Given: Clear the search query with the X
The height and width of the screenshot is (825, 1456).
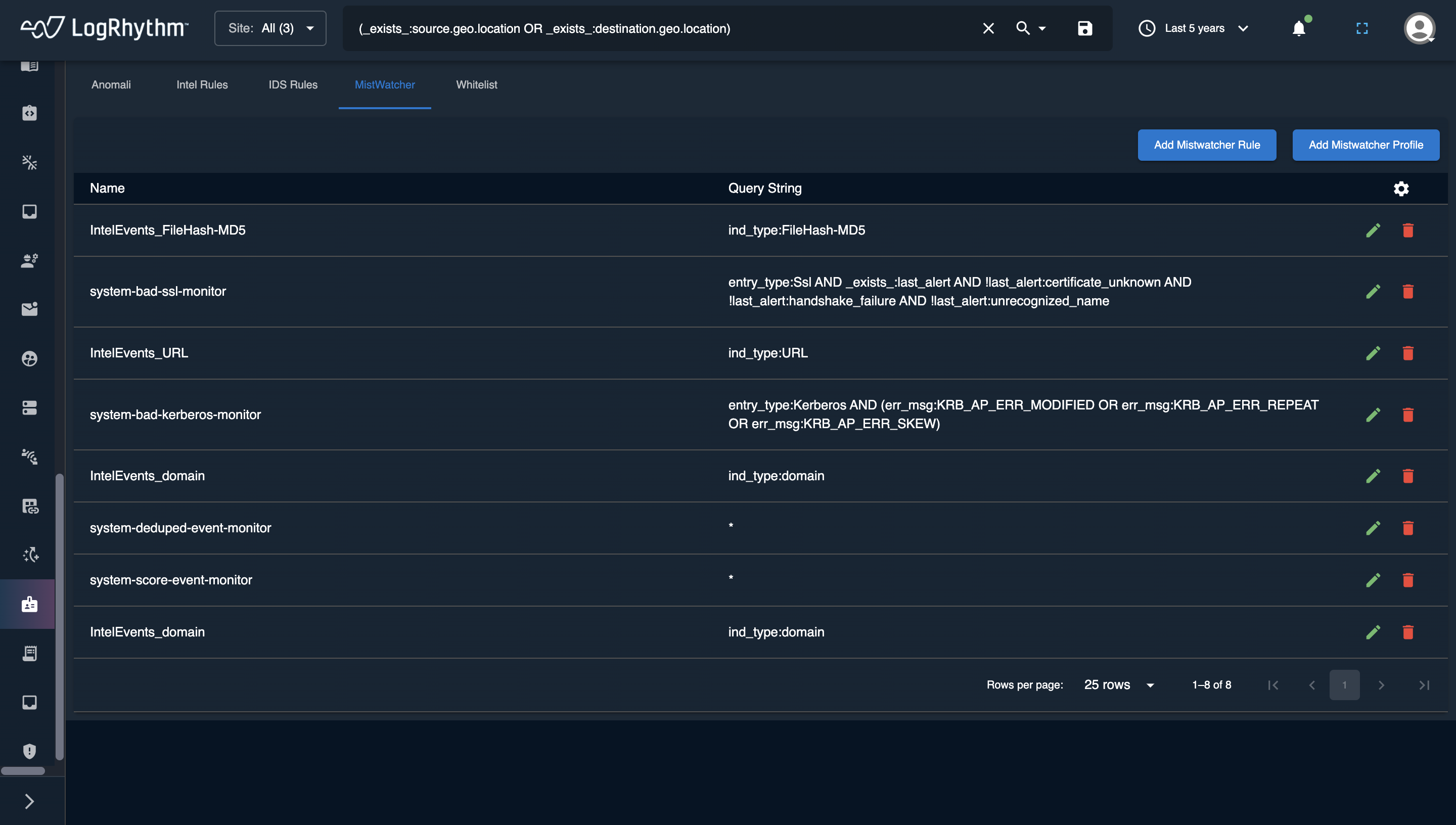Looking at the screenshot, I should pos(988,28).
